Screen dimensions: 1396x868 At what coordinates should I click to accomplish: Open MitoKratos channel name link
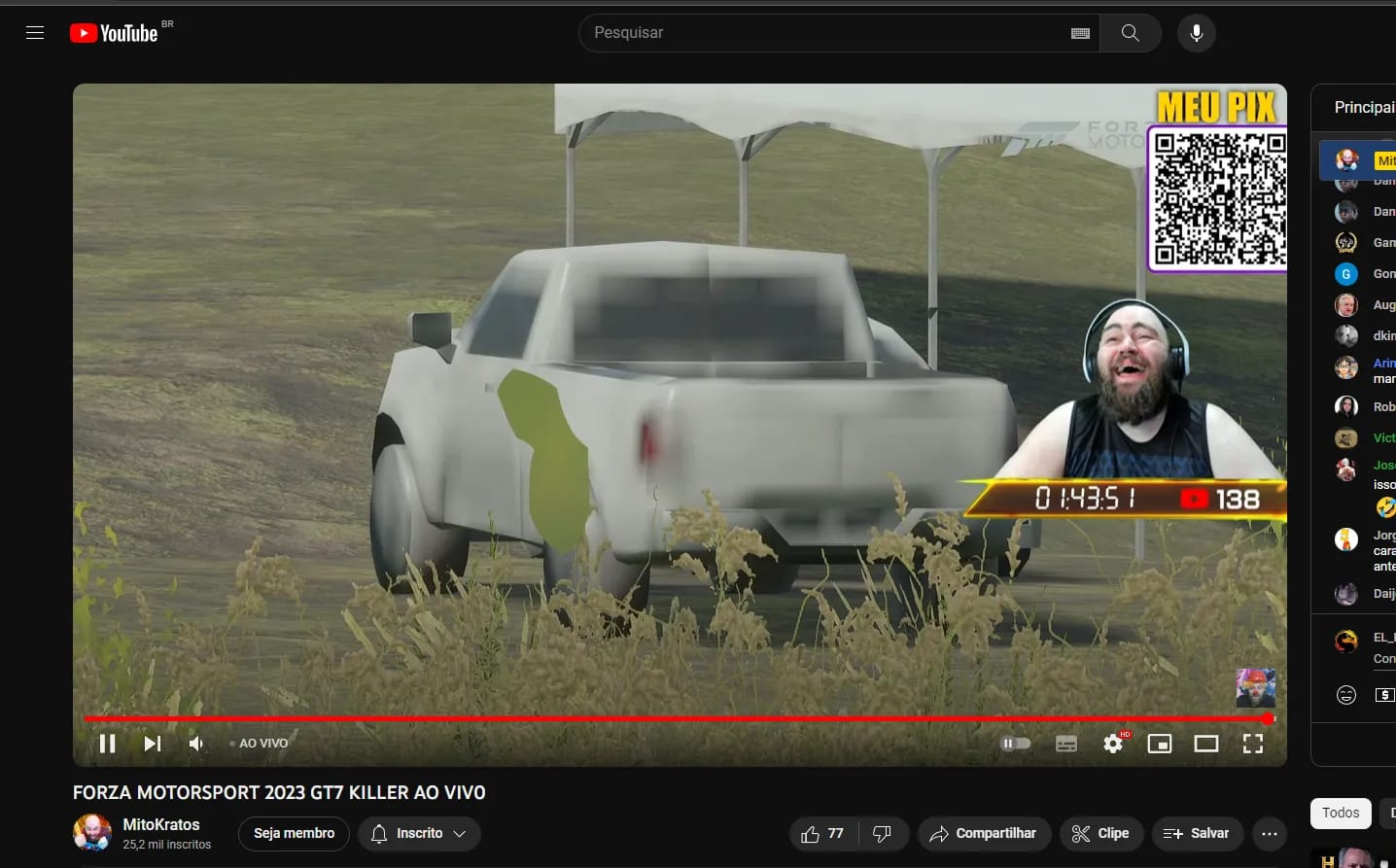(x=161, y=824)
